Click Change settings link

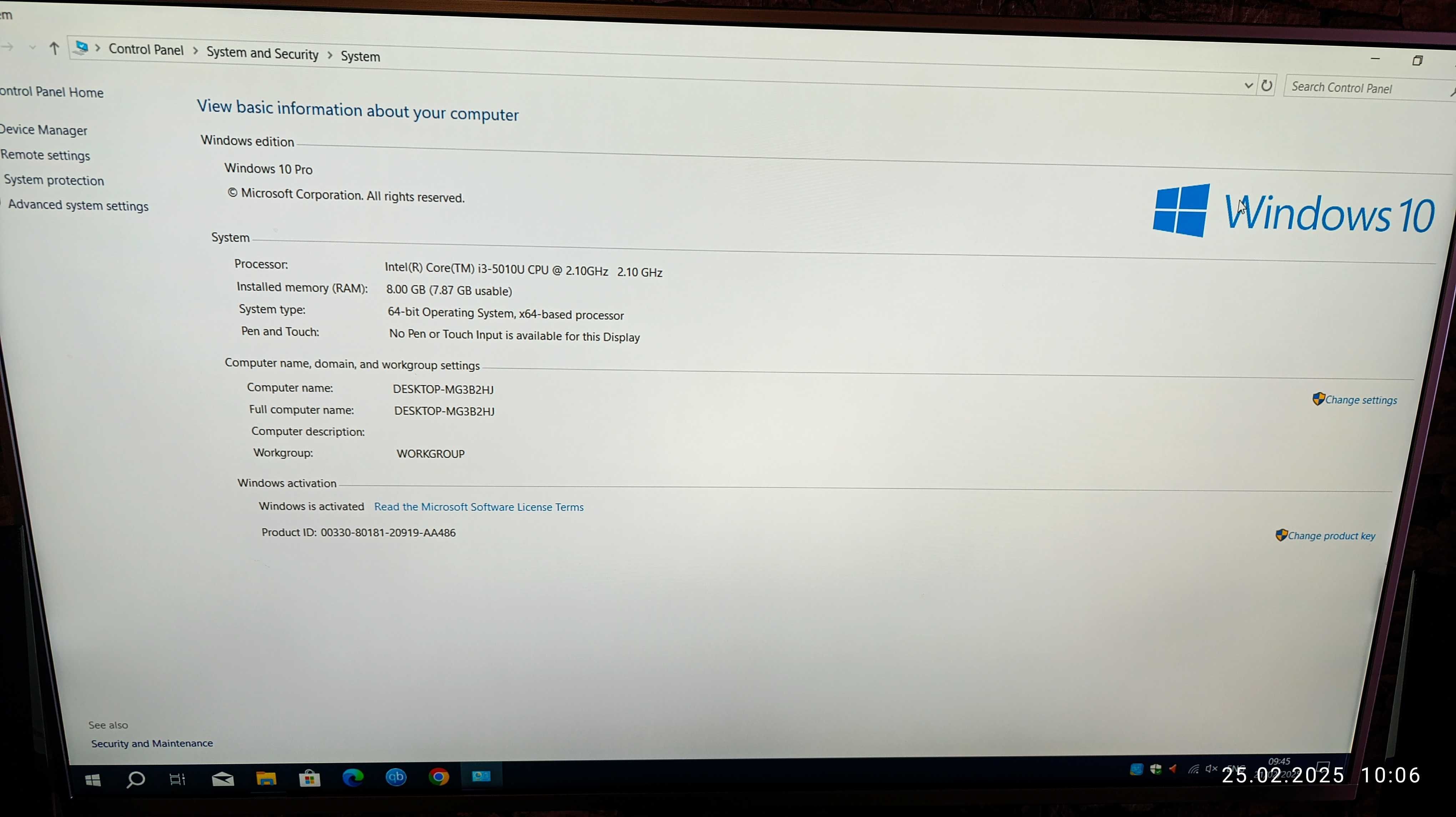1361,400
